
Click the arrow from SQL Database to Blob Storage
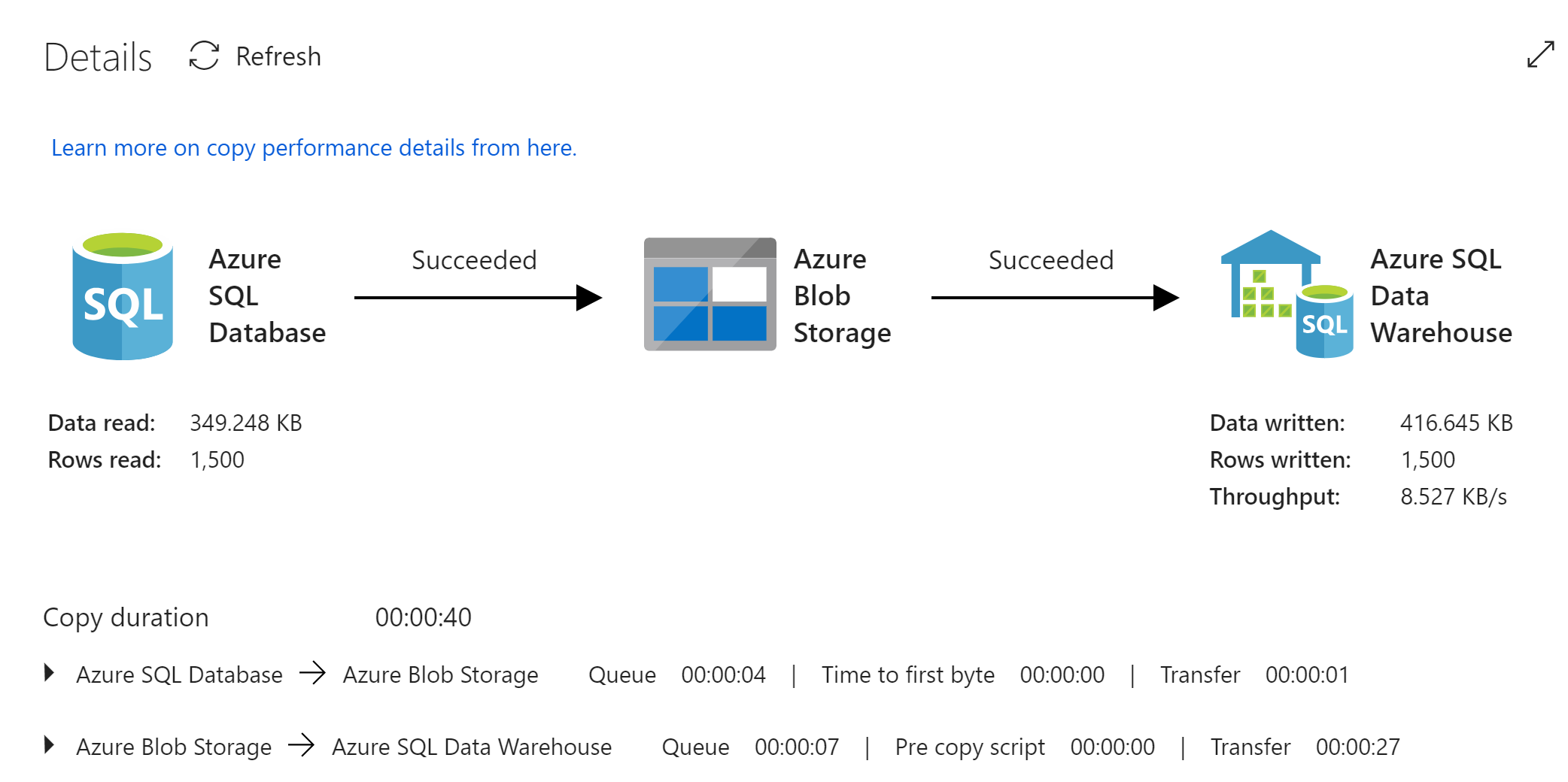(477, 298)
